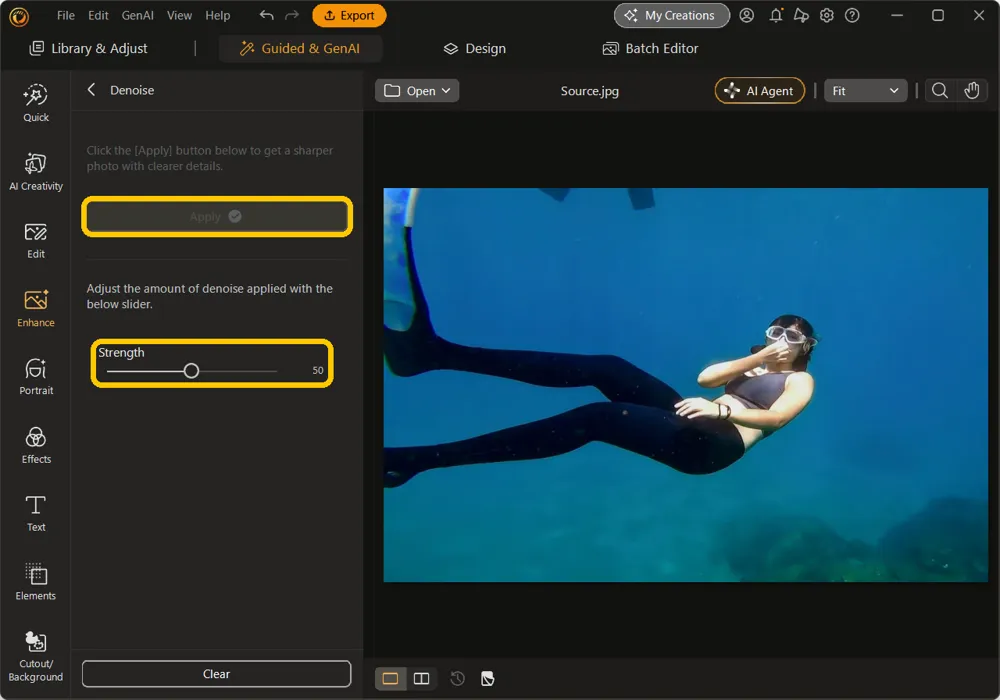This screenshot has height=700, width=1000.
Task: Open the account profile icon
Action: (x=747, y=15)
